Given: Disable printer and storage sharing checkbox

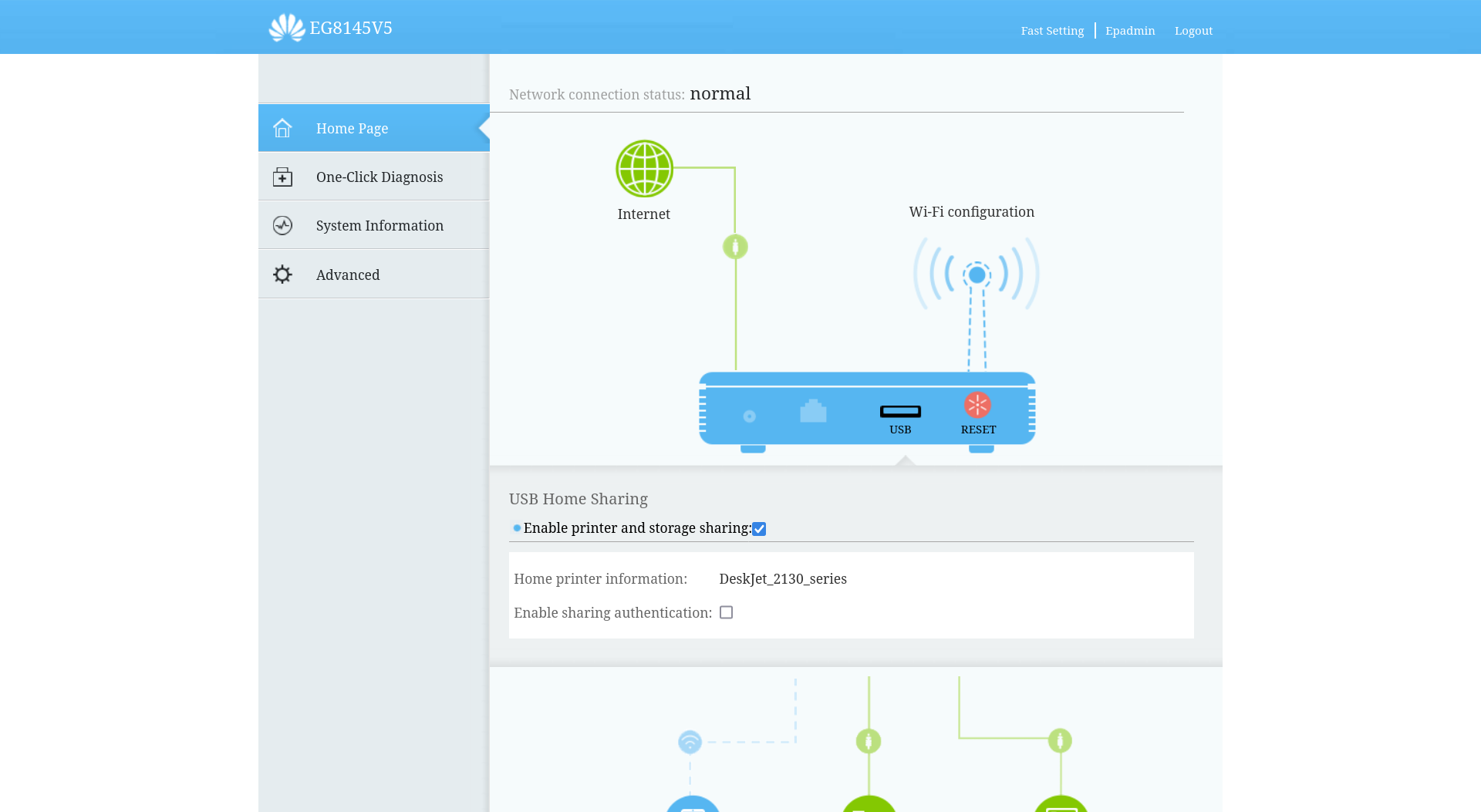Looking at the screenshot, I should [759, 529].
